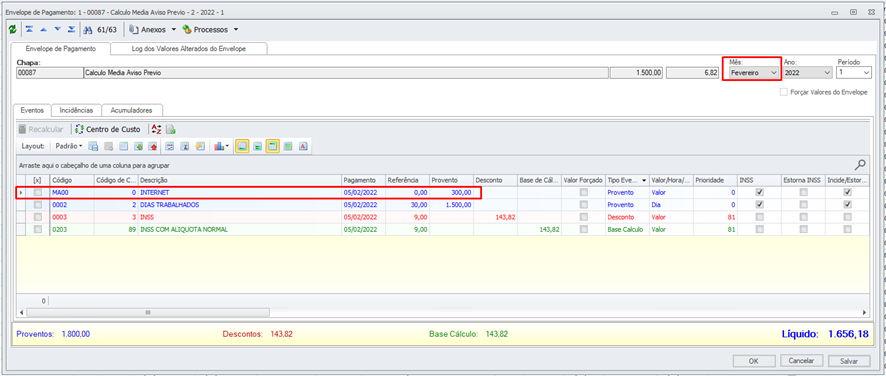Expand the Processos dropdown arrow
886x376 pixels.
[x=236, y=29]
